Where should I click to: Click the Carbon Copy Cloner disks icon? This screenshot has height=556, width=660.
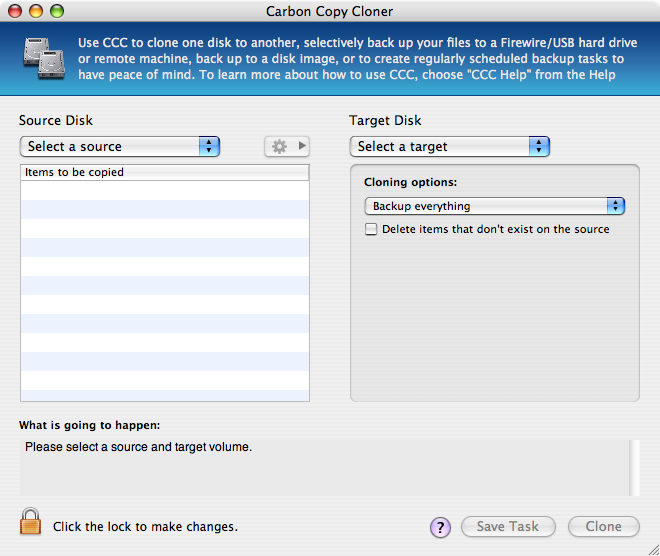point(41,60)
